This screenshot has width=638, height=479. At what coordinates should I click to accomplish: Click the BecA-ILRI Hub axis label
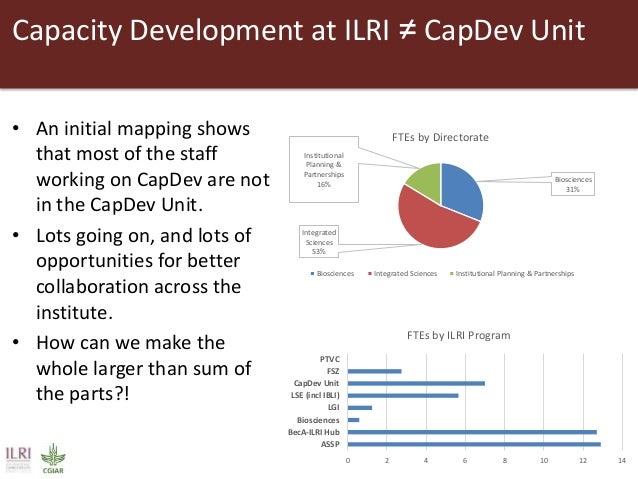click(314, 432)
